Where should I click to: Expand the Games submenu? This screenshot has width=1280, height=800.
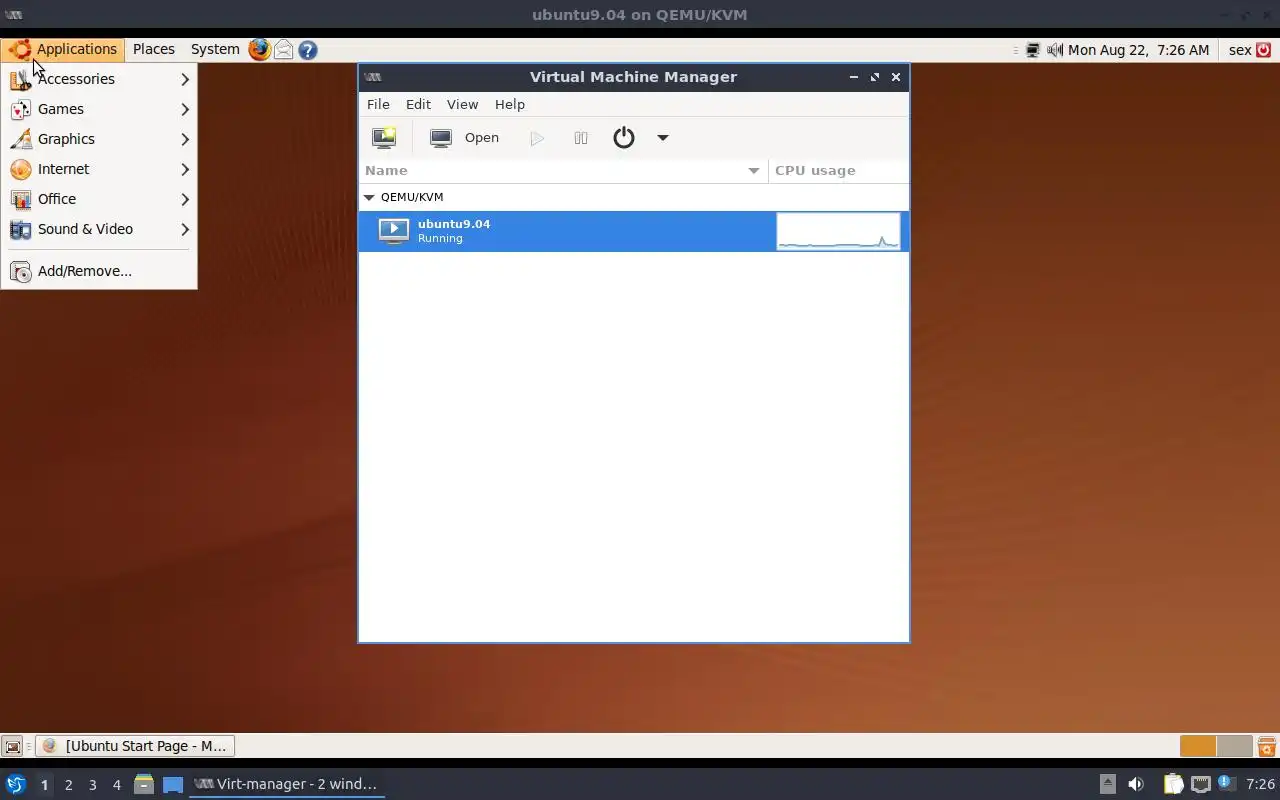pos(99,109)
